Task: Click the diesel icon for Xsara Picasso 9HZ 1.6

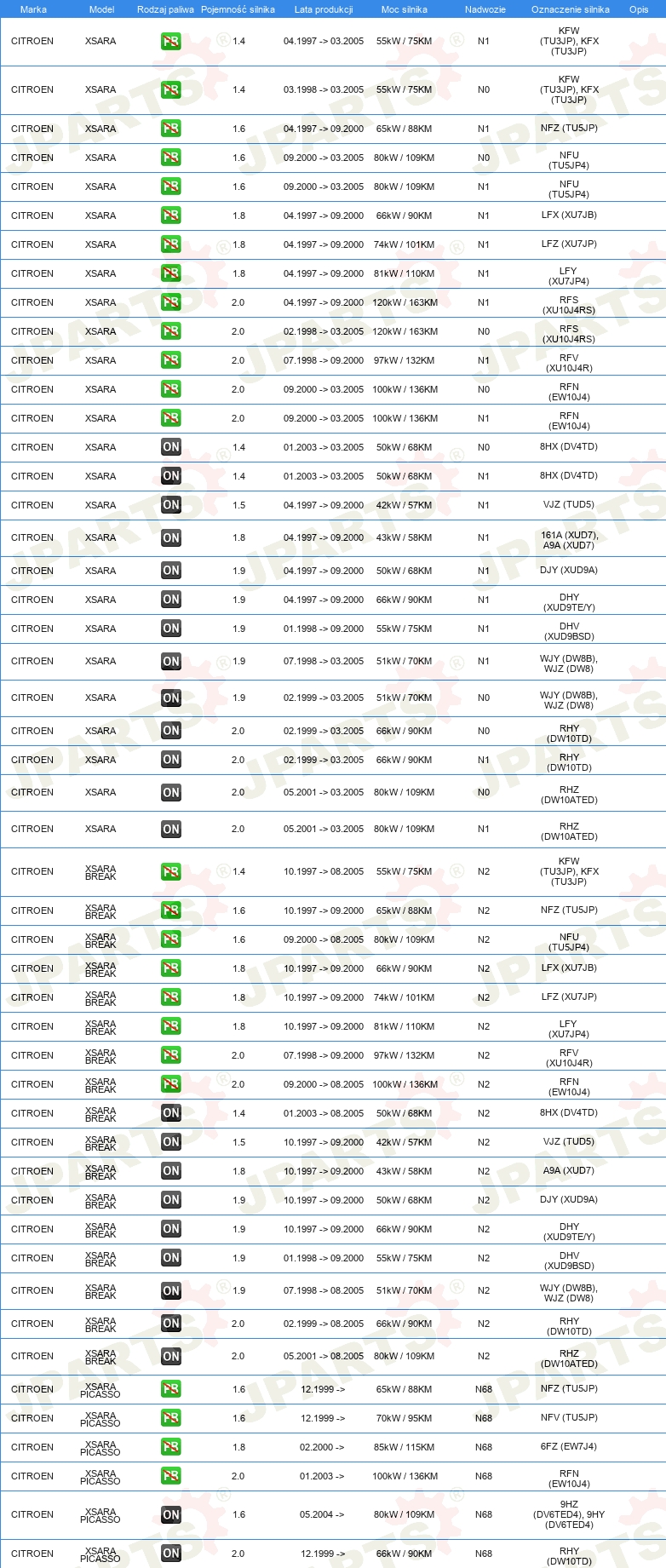Action: (171, 1514)
